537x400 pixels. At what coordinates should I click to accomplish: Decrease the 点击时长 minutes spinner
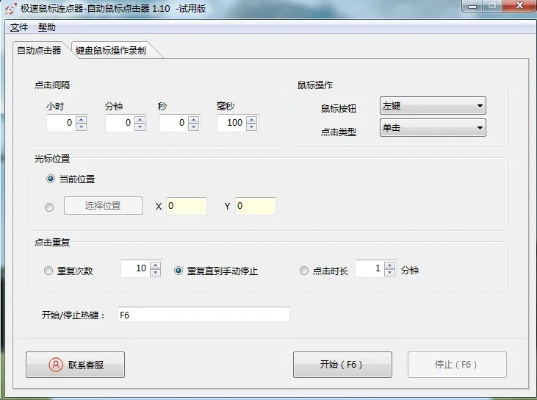(x=389, y=273)
